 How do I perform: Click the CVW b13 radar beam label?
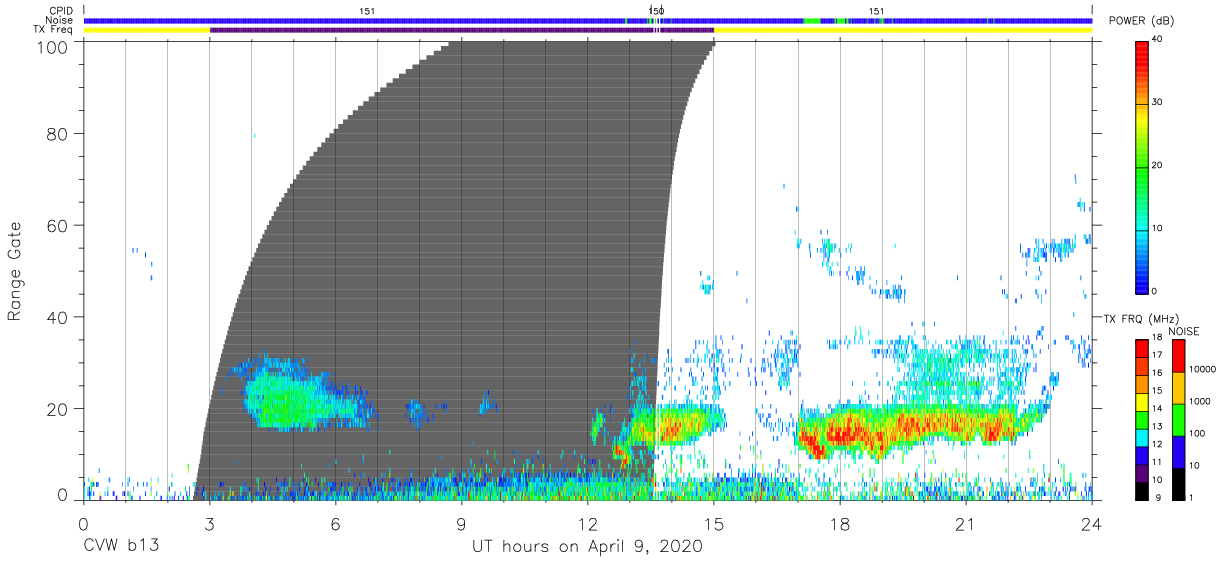click(121, 547)
